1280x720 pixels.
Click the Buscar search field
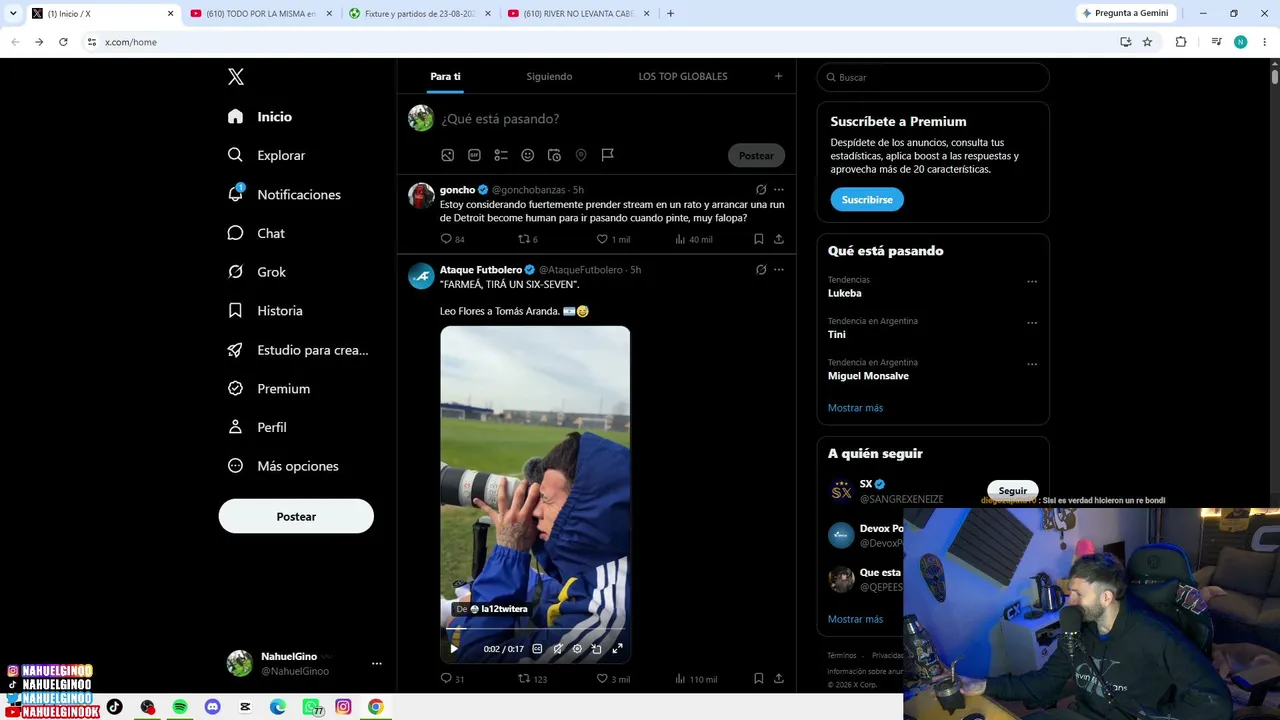click(933, 77)
